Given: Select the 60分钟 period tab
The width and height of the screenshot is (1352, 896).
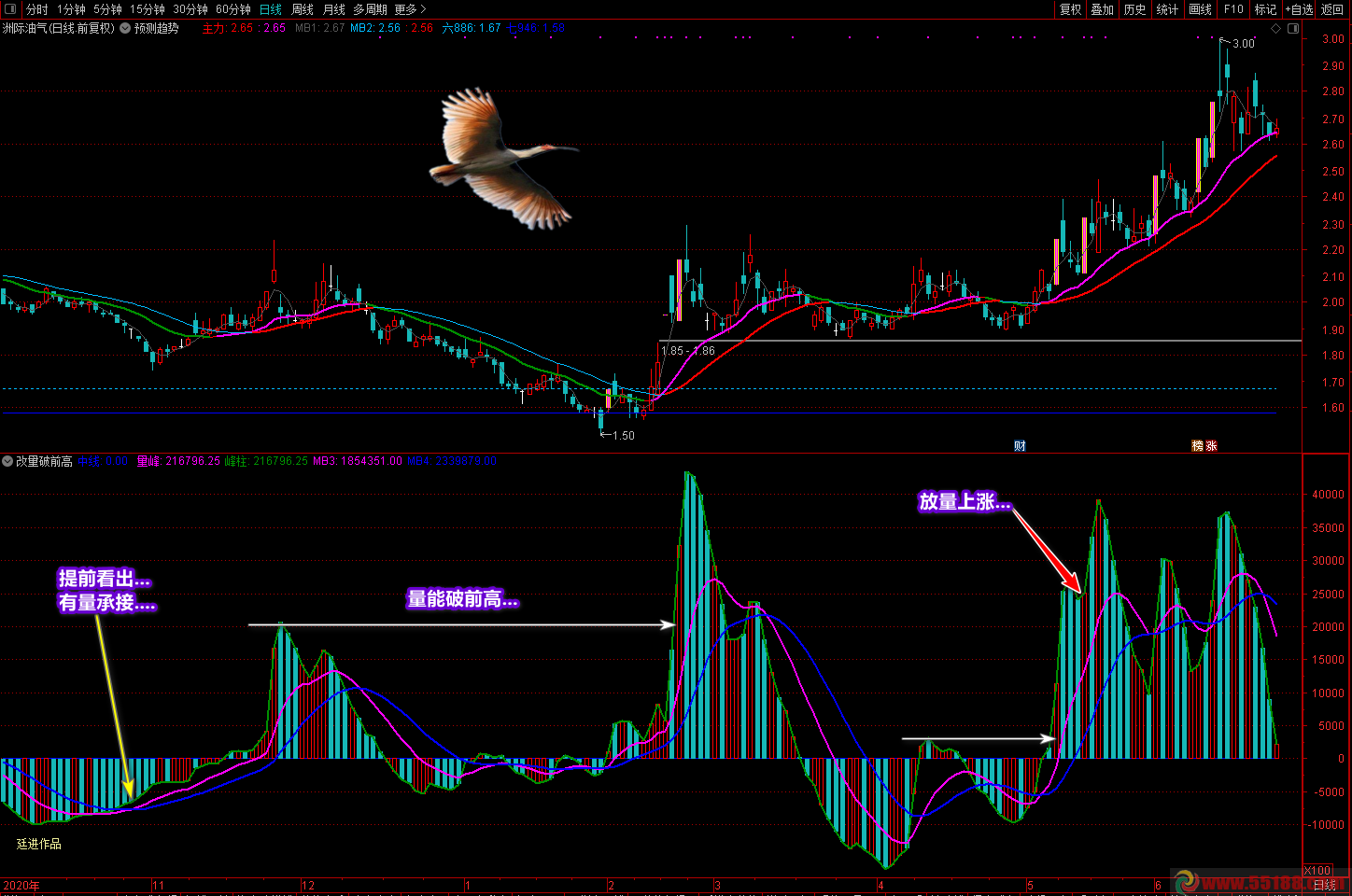Looking at the screenshot, I should [233, 9].
